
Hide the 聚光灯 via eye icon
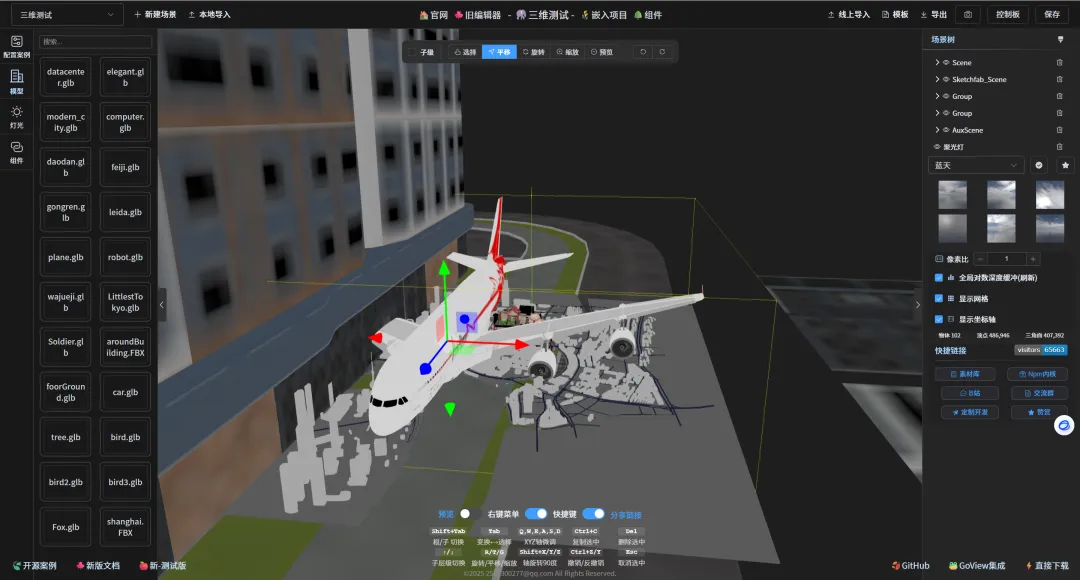click(937, 147)
